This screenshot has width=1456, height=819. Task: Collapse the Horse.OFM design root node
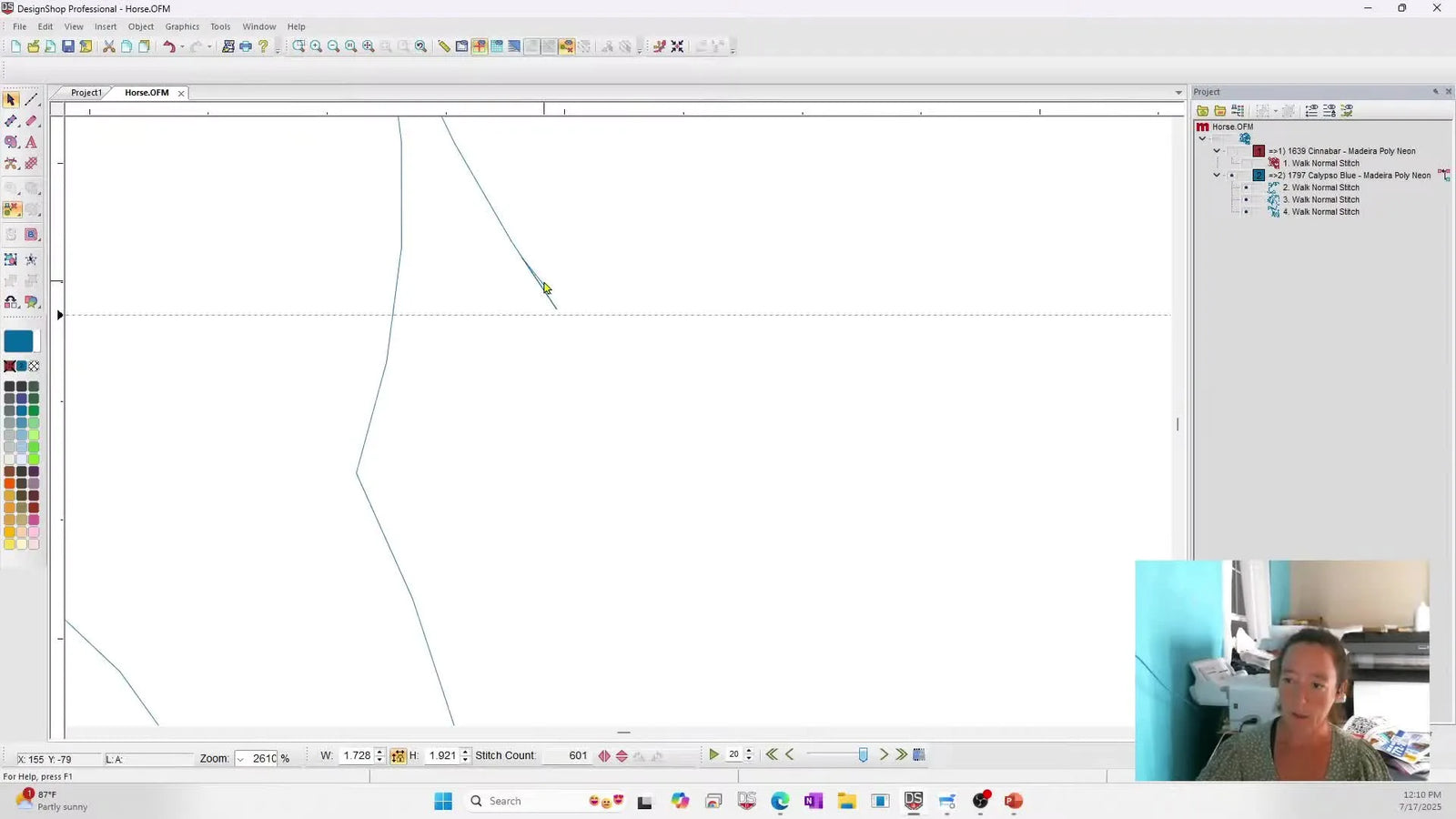(x=1202, y=138)
